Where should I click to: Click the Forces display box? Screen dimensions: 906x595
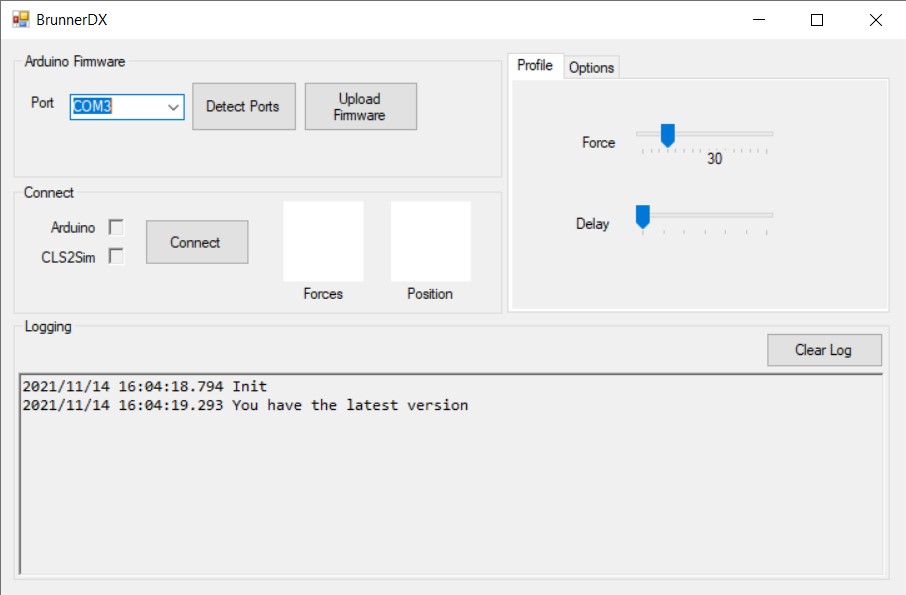click(323, 241)
